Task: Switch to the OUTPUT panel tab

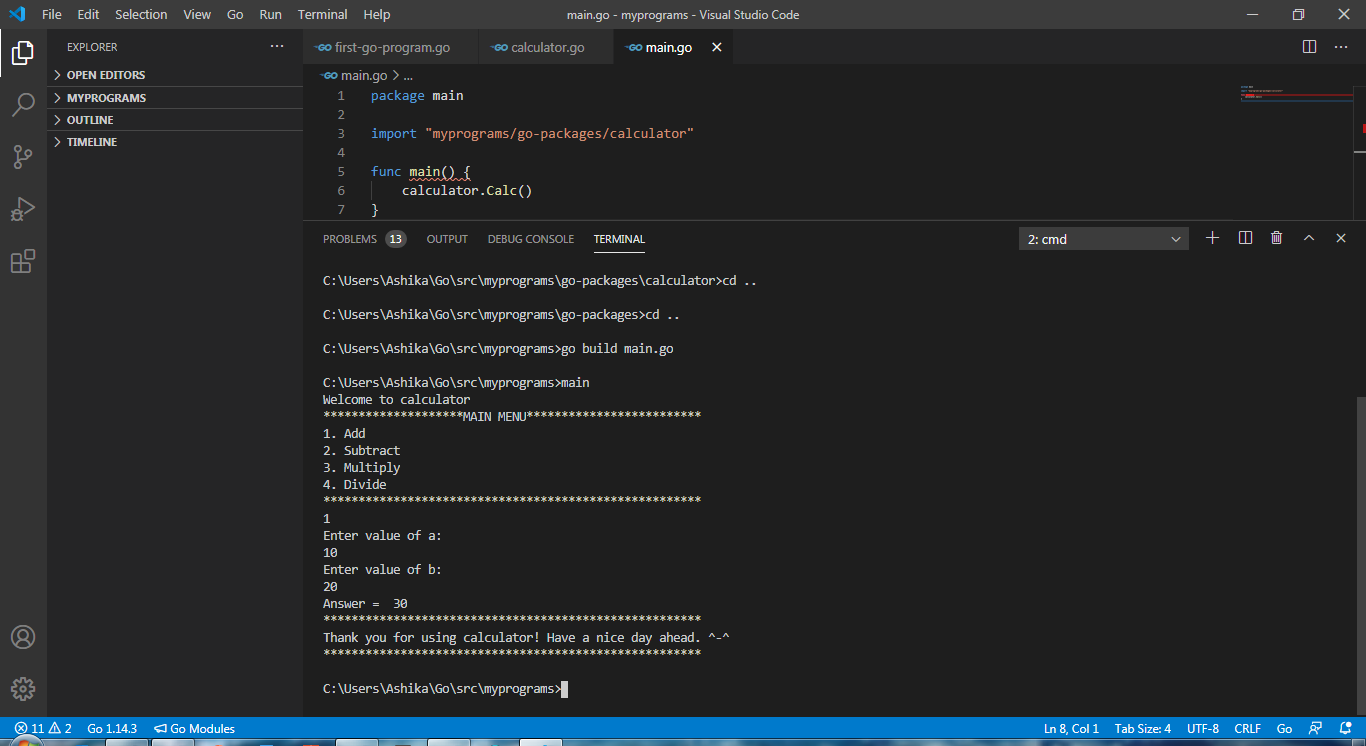Action: 447,239
